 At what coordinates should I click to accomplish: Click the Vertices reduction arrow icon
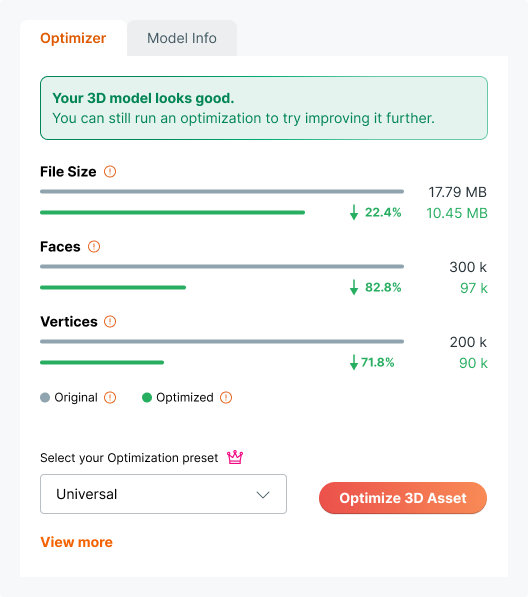(354, 362)
